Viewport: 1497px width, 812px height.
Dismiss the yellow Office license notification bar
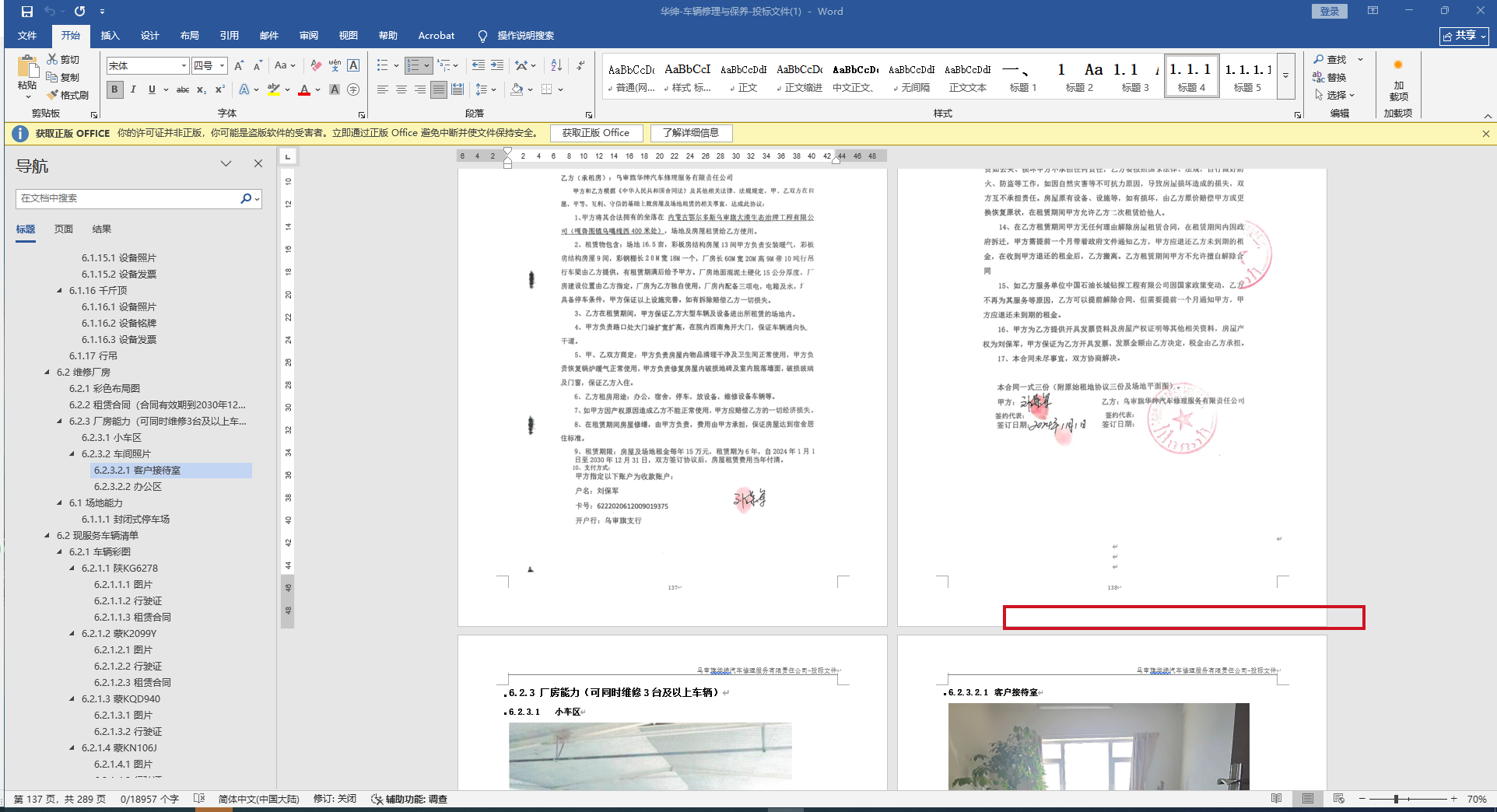pos(1485,133)
